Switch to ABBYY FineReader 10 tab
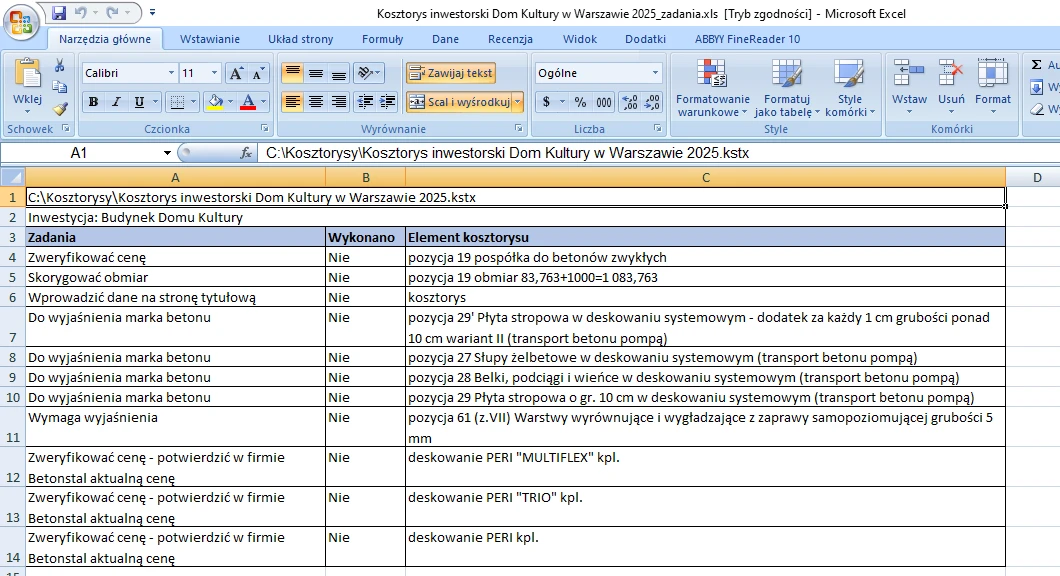This screenshot has height=576, width=1060. [x=747, y=39]
